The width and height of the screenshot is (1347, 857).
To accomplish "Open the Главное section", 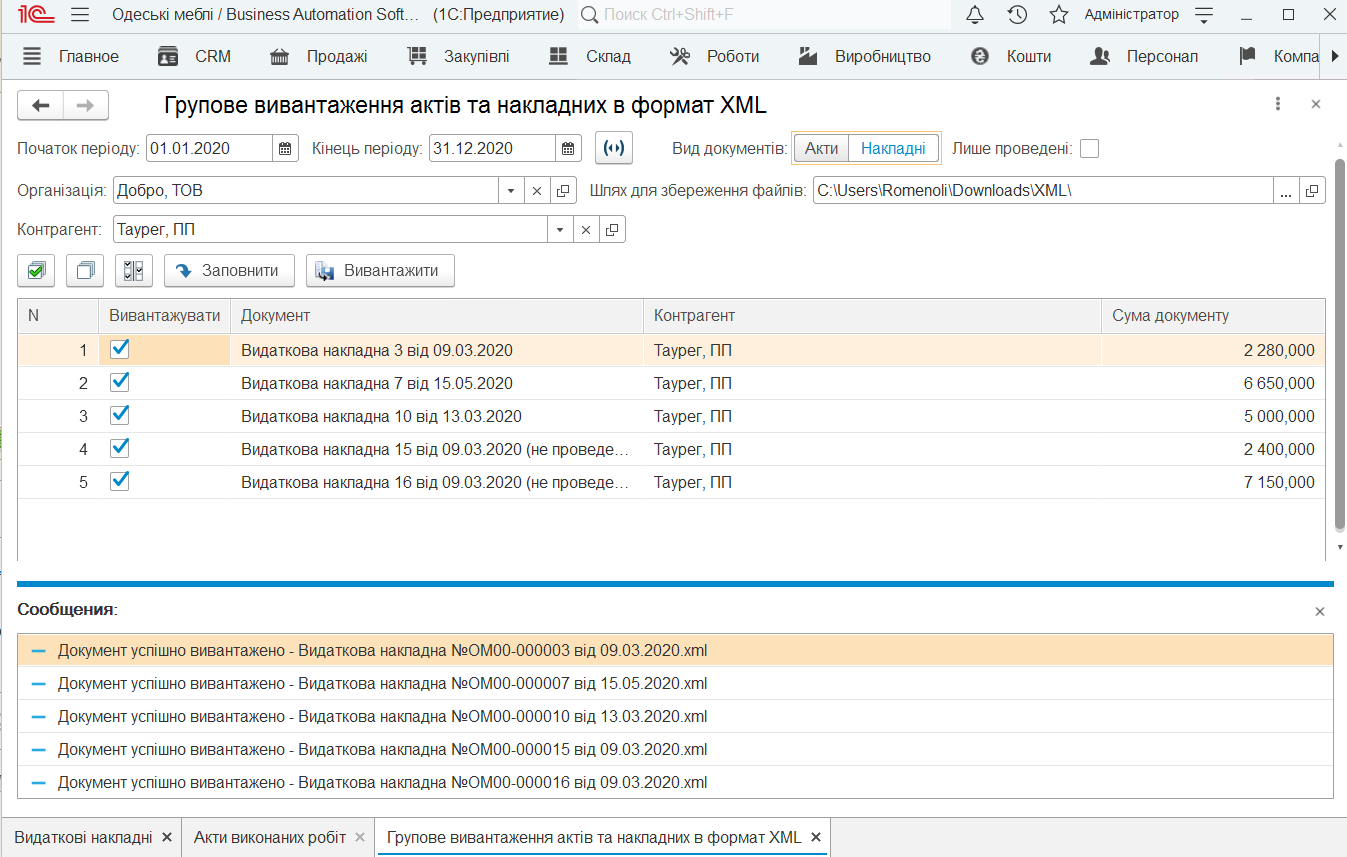I will [x=70, y=56].
